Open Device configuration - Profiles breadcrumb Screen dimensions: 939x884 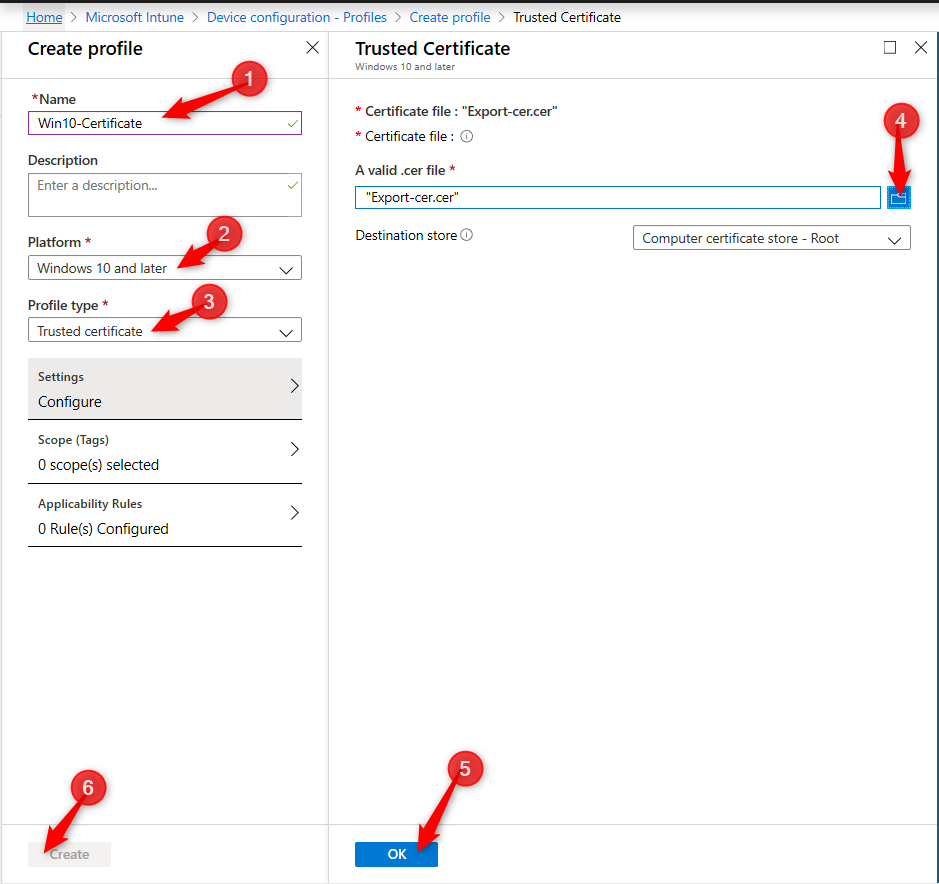click(297, 17)
